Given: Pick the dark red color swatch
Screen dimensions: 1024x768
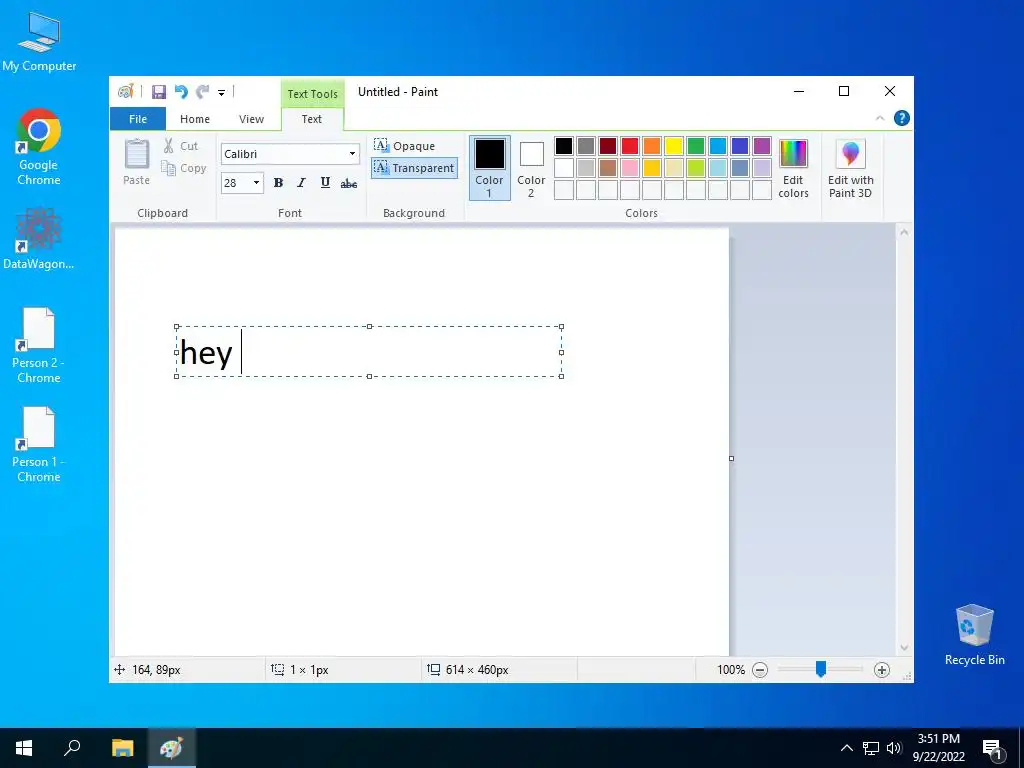Looking at the screenshot, I should coord(608,146).
